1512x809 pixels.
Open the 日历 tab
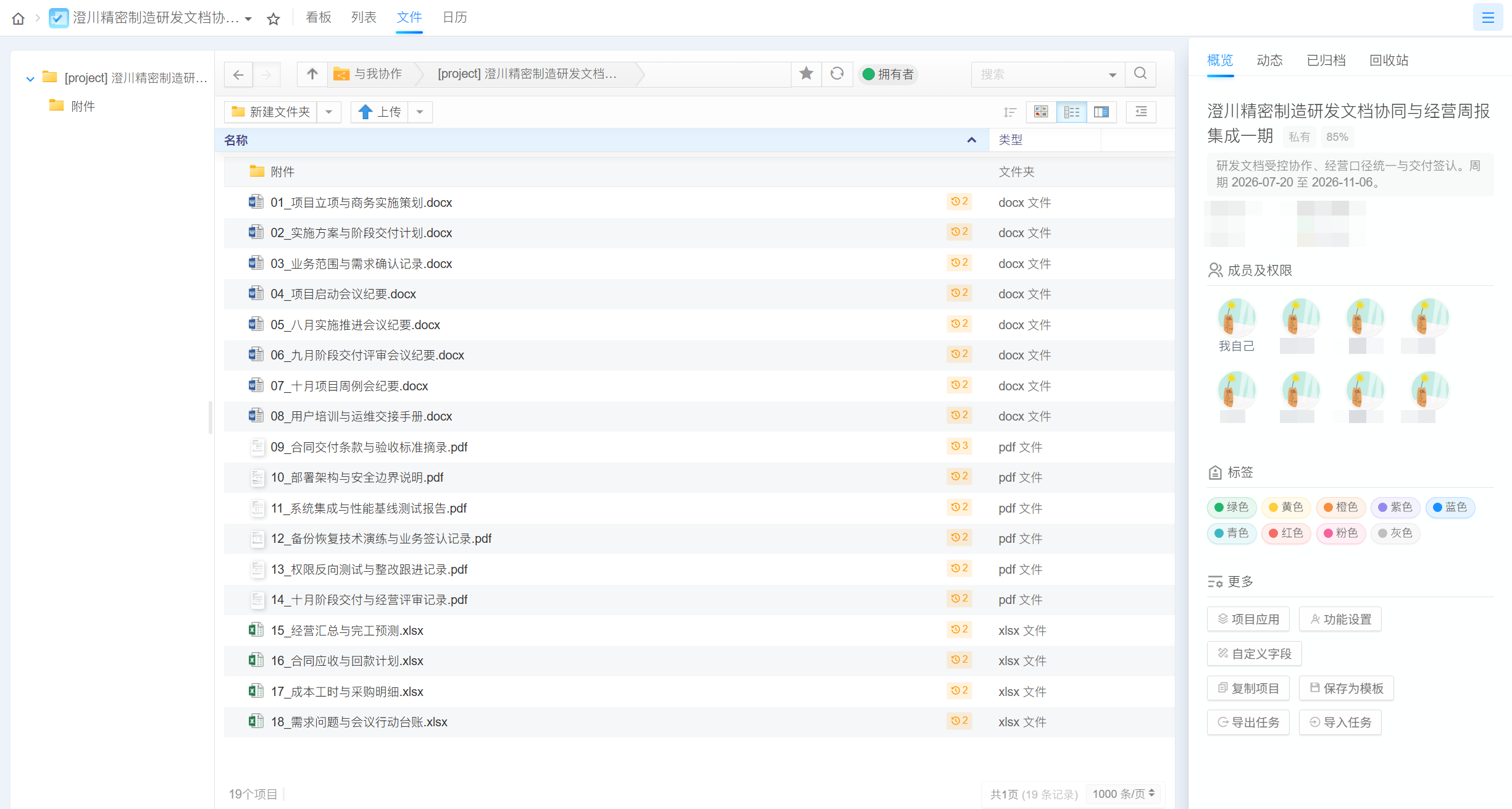point(455,17)
